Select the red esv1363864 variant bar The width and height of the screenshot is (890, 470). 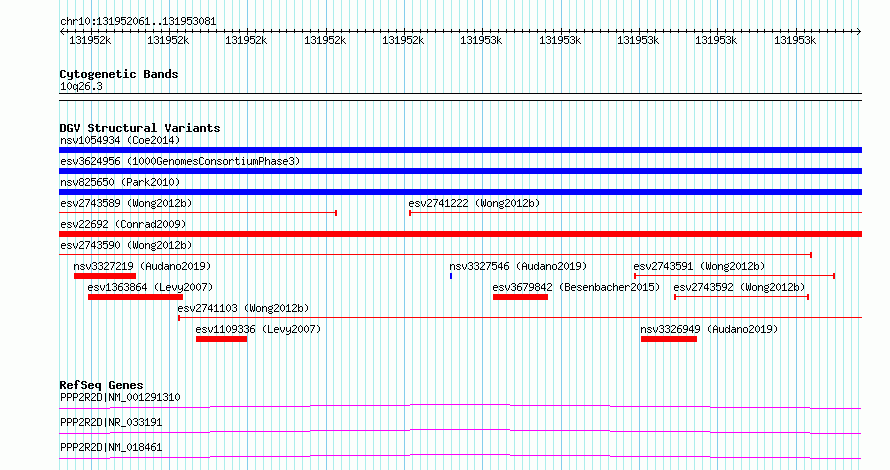tap(136, 297)
